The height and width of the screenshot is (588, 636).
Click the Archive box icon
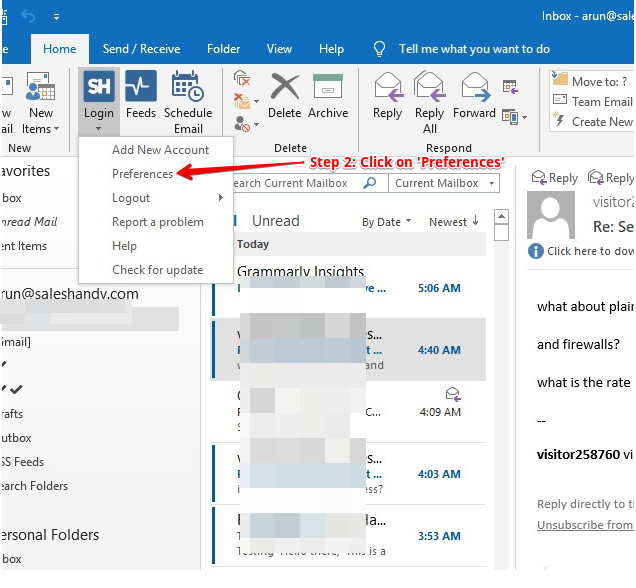328,86
